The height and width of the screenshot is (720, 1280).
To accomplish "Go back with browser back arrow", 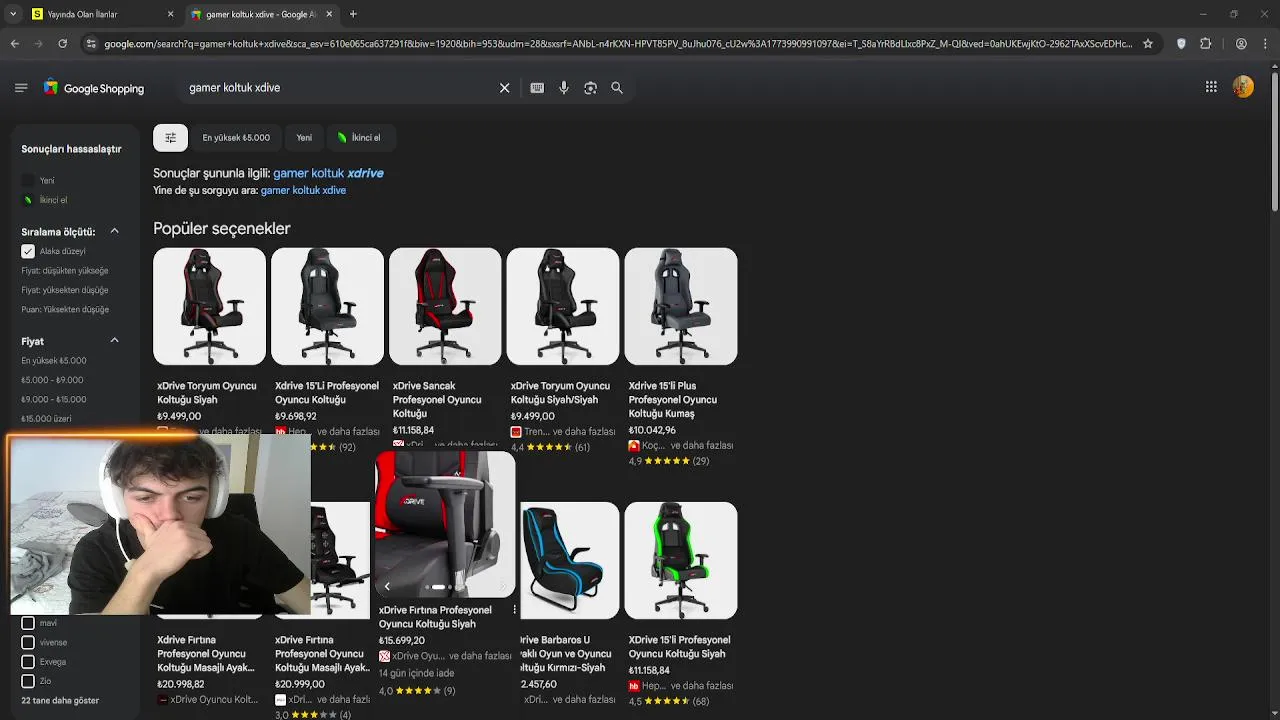I will click(15, 44).
